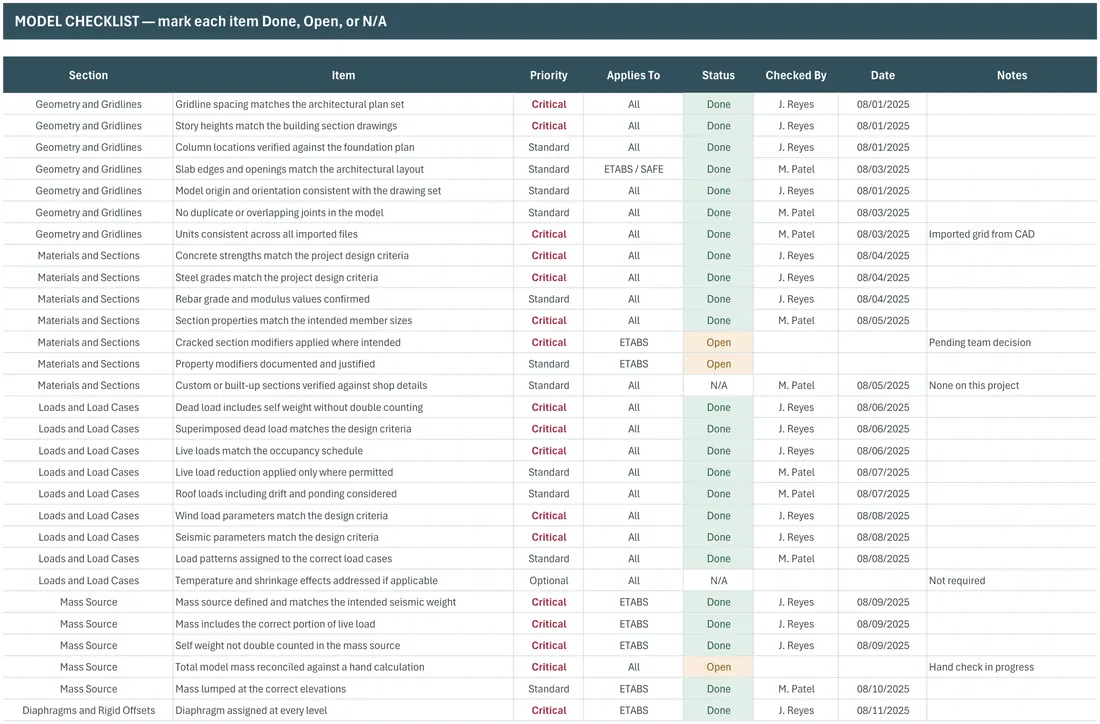Select the Notes column header
Screen dimensions: 1100x724
point(1012,75)
